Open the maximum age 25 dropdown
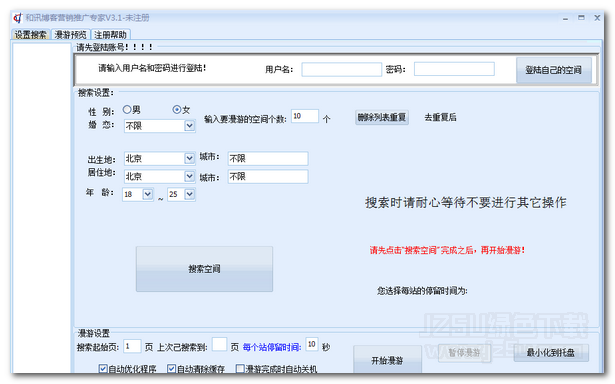 coord(189,194)
